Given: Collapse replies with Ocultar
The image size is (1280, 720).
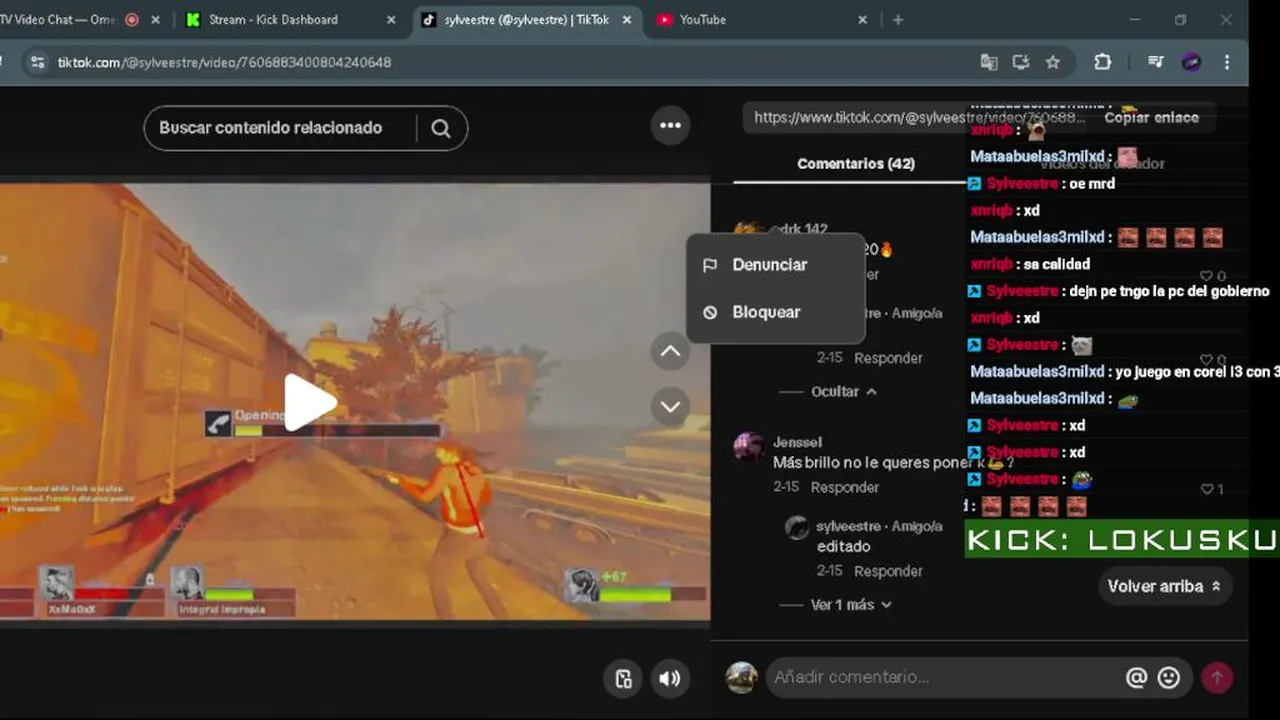Looking at the screenshot, I should pyautogui.click(x=844, y=392).
